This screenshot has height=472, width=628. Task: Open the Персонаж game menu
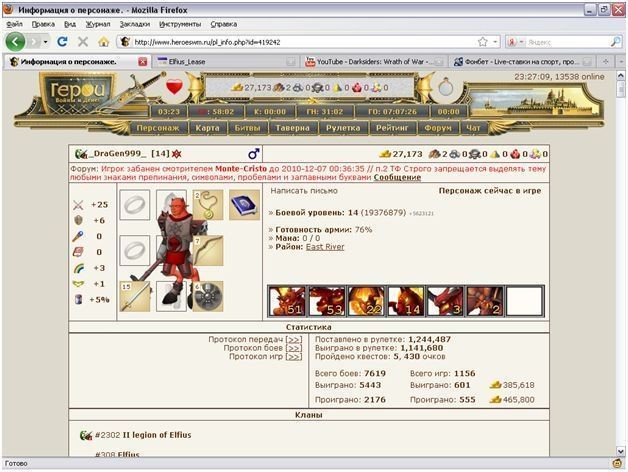pyautogui.click(x=157, y=128)
